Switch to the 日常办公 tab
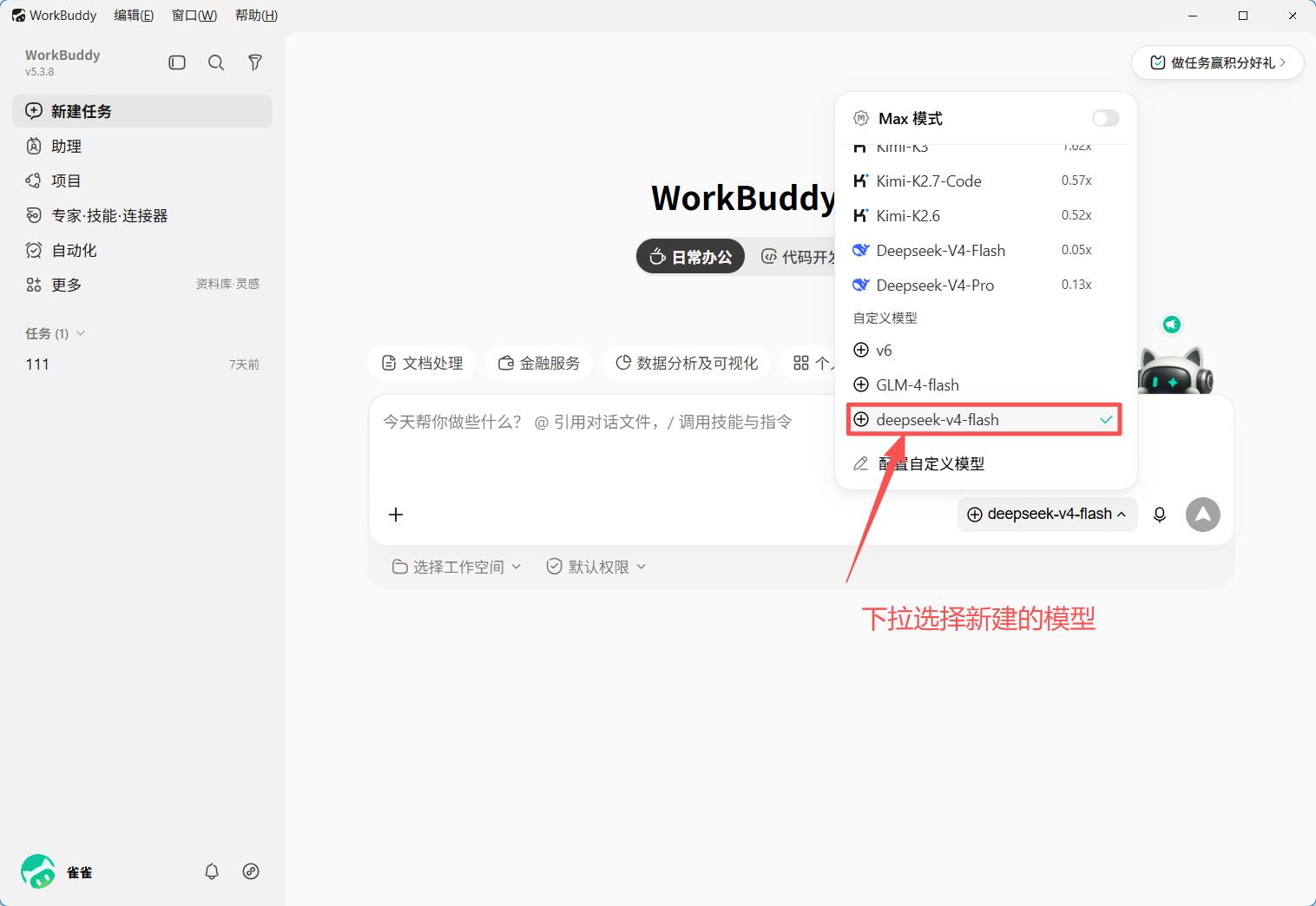 click(x=691, y=257)
